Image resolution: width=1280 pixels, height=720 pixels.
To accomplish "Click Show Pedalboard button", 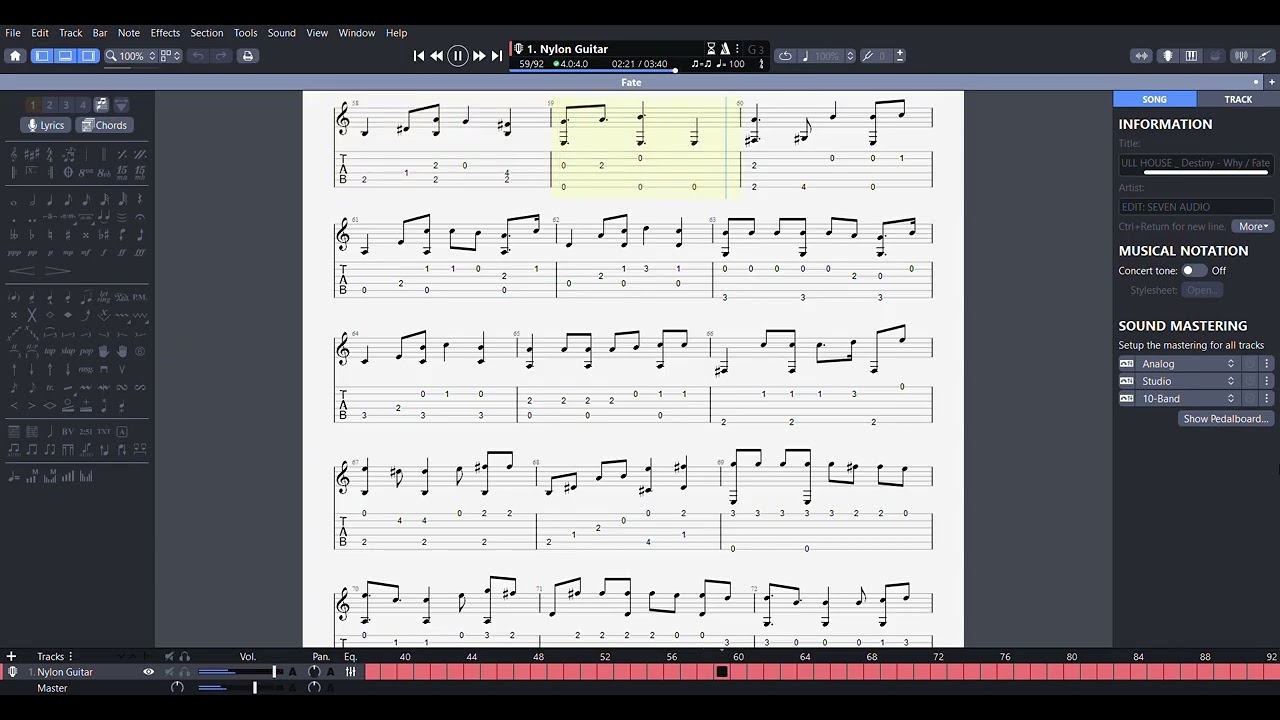I will (x=1225, y=419).
